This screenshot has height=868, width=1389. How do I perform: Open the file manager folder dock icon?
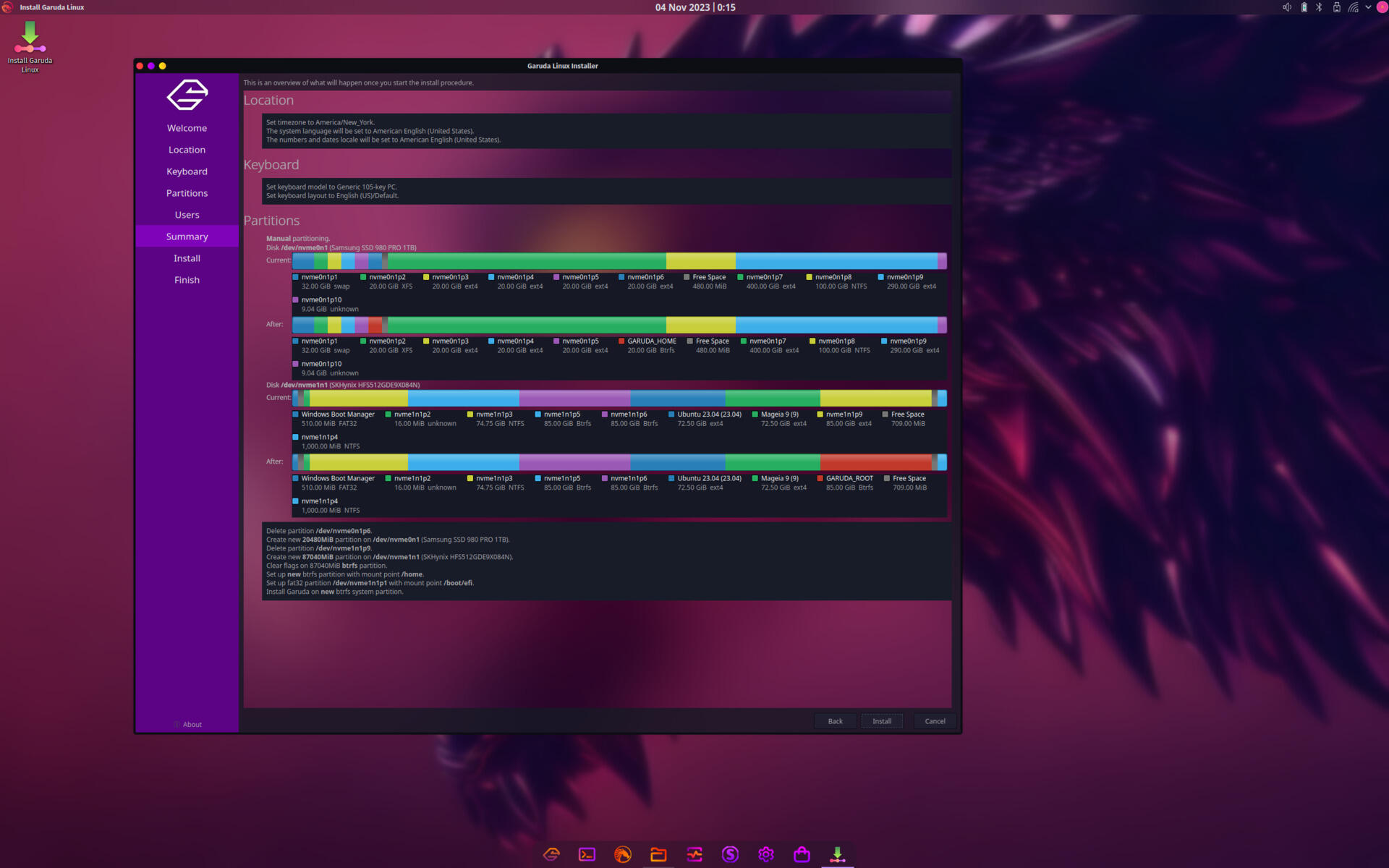click(x=658, y=854)
